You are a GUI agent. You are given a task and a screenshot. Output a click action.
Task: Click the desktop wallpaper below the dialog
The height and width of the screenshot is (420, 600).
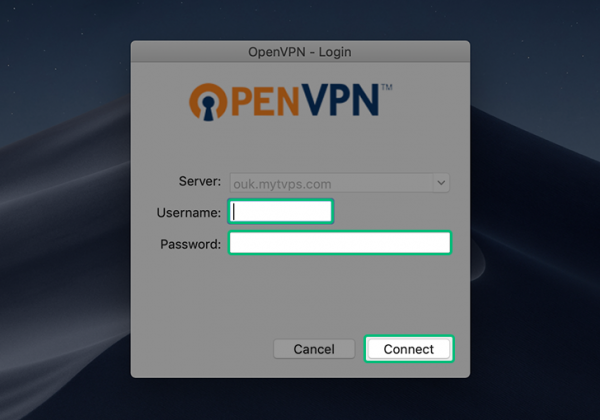[x=300, y=400]
